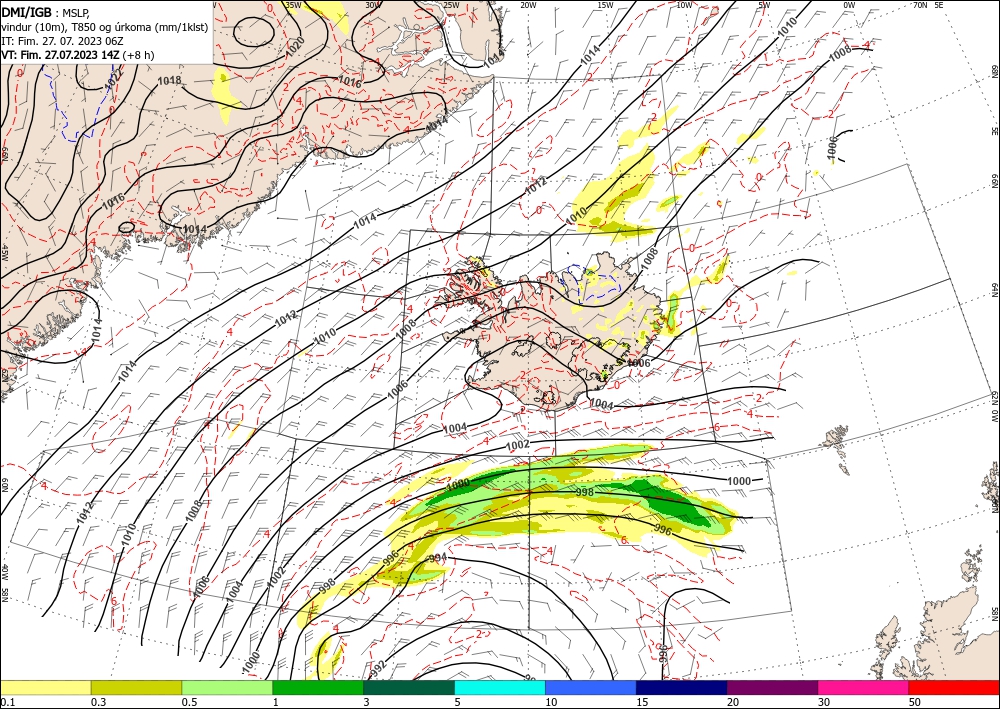Click the '1020' isobar label
The height and width of the screenshot is (709, 1000).
(294, 47)
